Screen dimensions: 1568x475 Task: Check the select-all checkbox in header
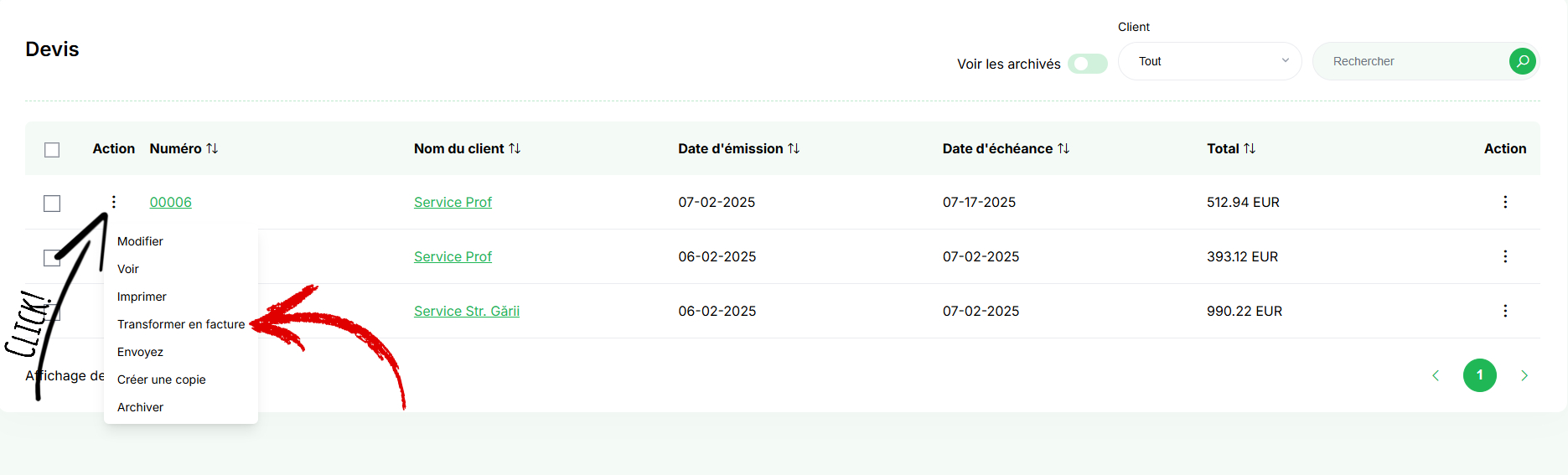pyautogui.click(x=52, y=150)
